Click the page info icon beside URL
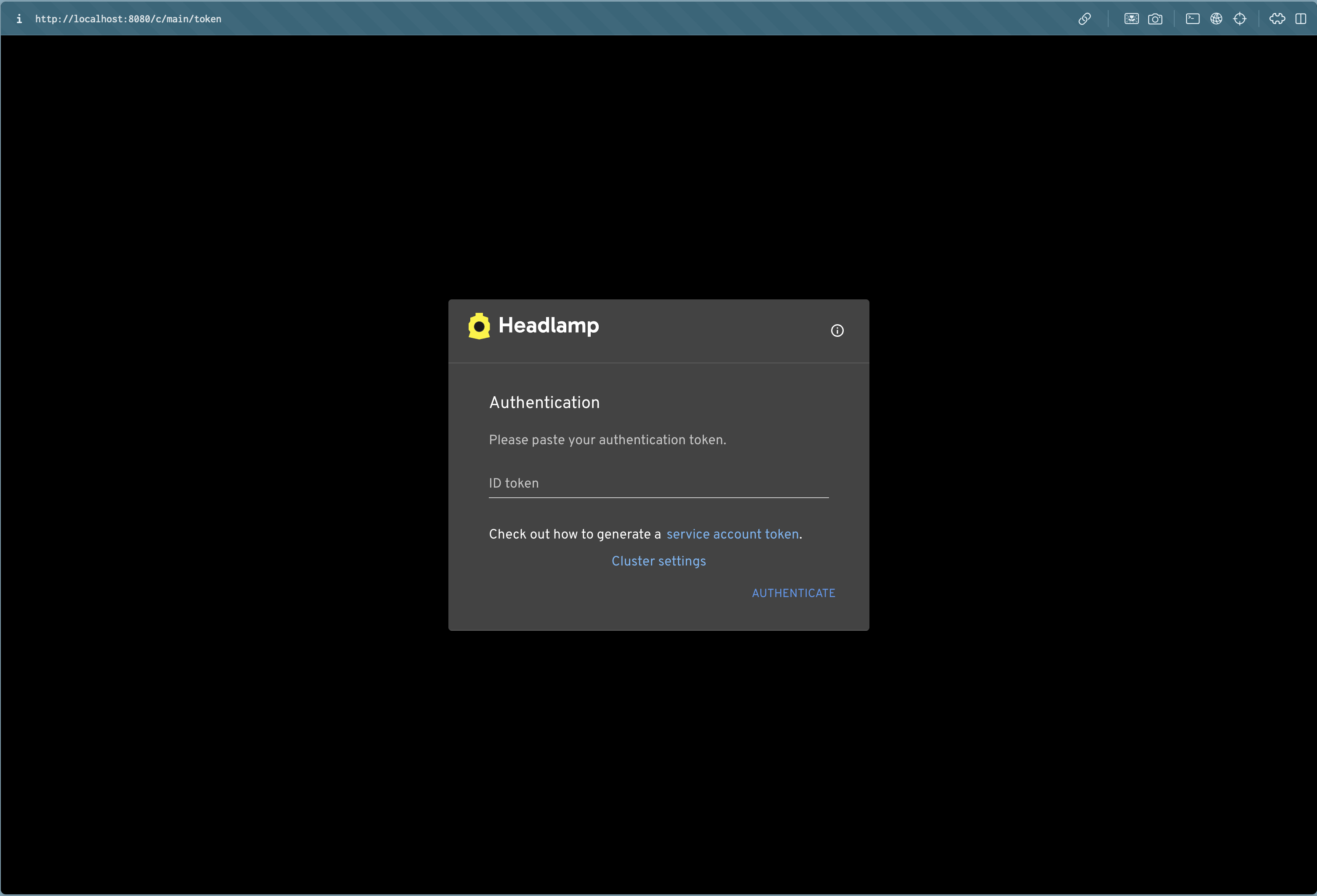 (19, 19)
